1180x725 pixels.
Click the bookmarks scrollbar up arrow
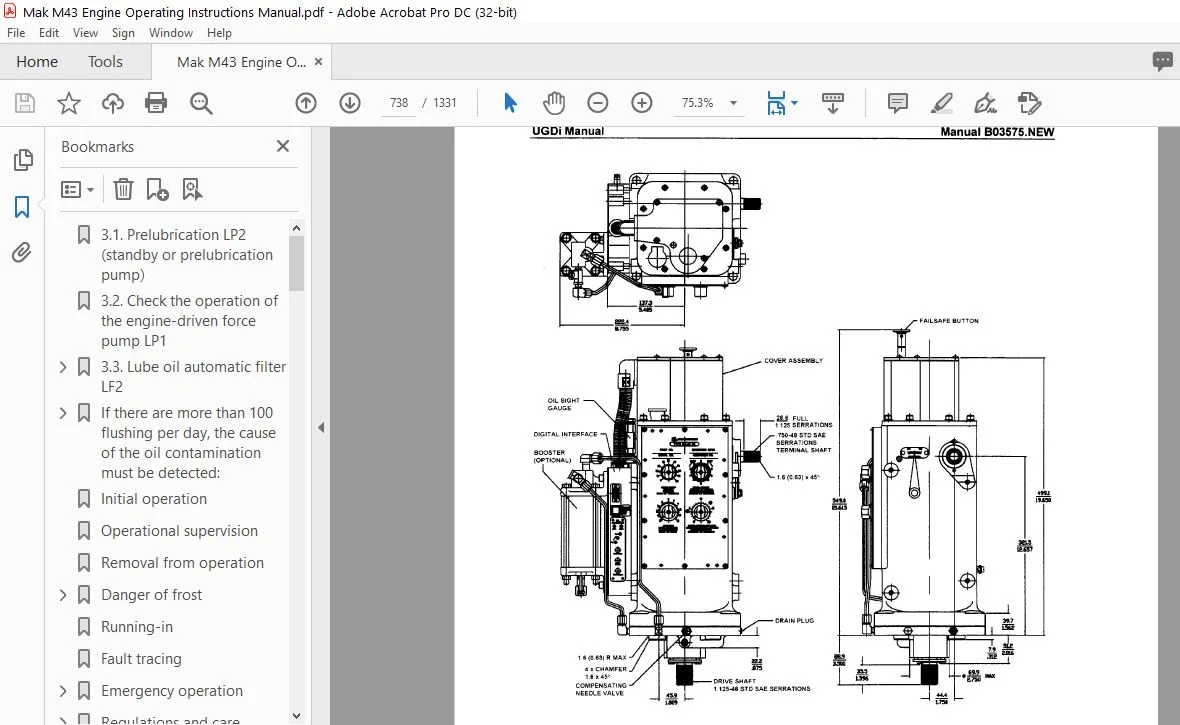point(297,227)
